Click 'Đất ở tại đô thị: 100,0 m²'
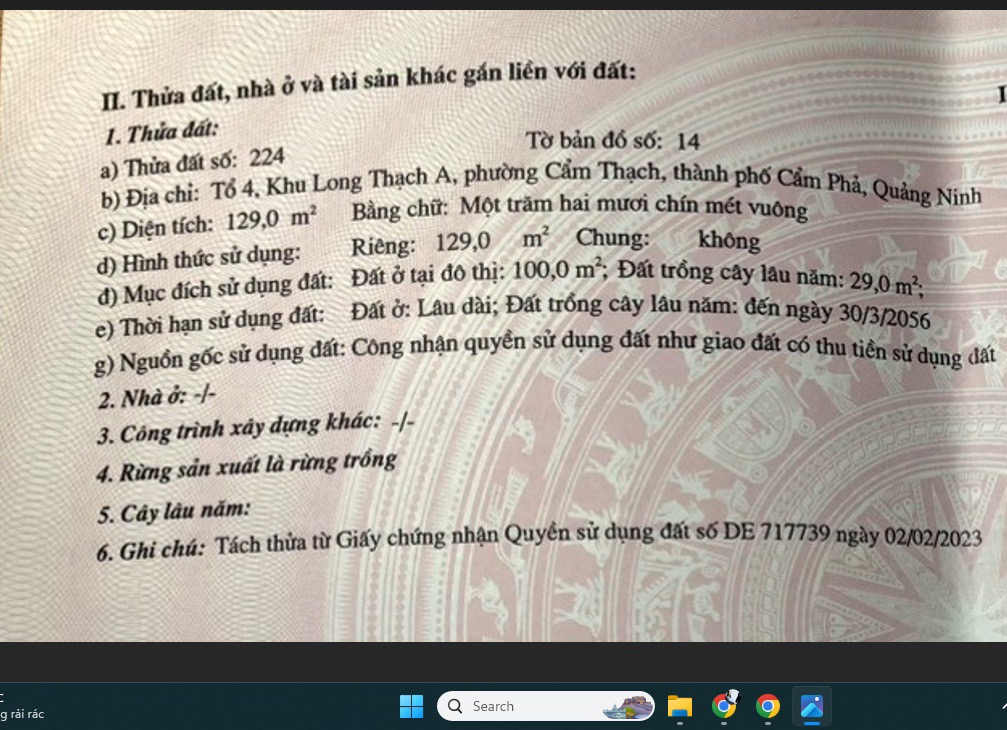The image size is (1007, 730). [477, 274]
